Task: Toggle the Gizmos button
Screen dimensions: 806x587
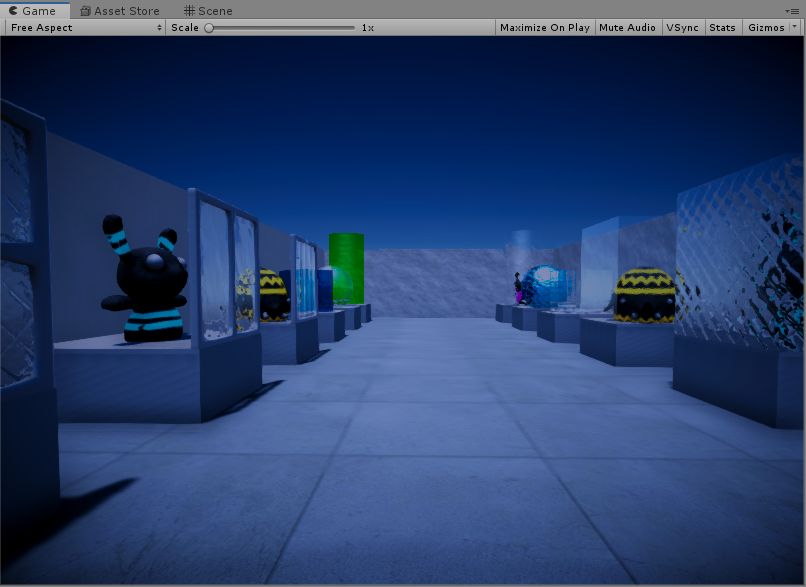Action: pos(766,28)
